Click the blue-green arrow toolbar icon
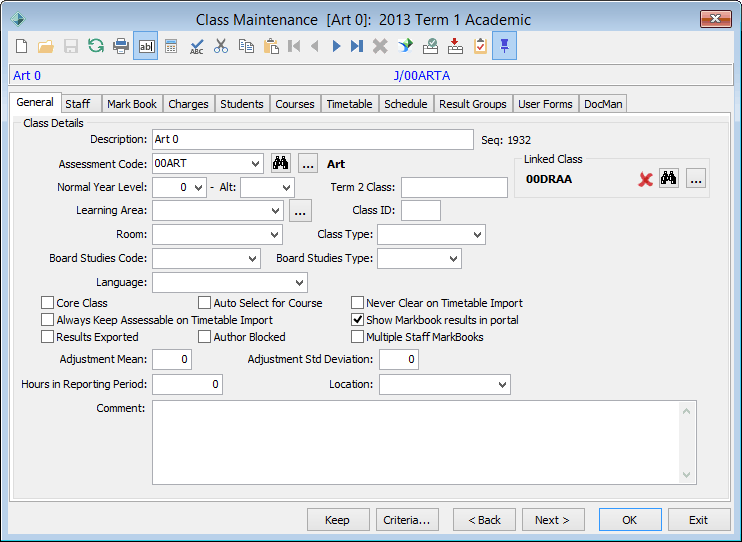Screen dimensions: 742x542 405,46
